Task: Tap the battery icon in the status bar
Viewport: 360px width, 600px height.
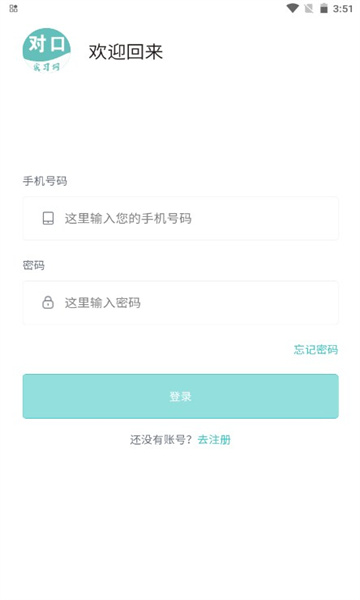Action: [x=324, y=8]
